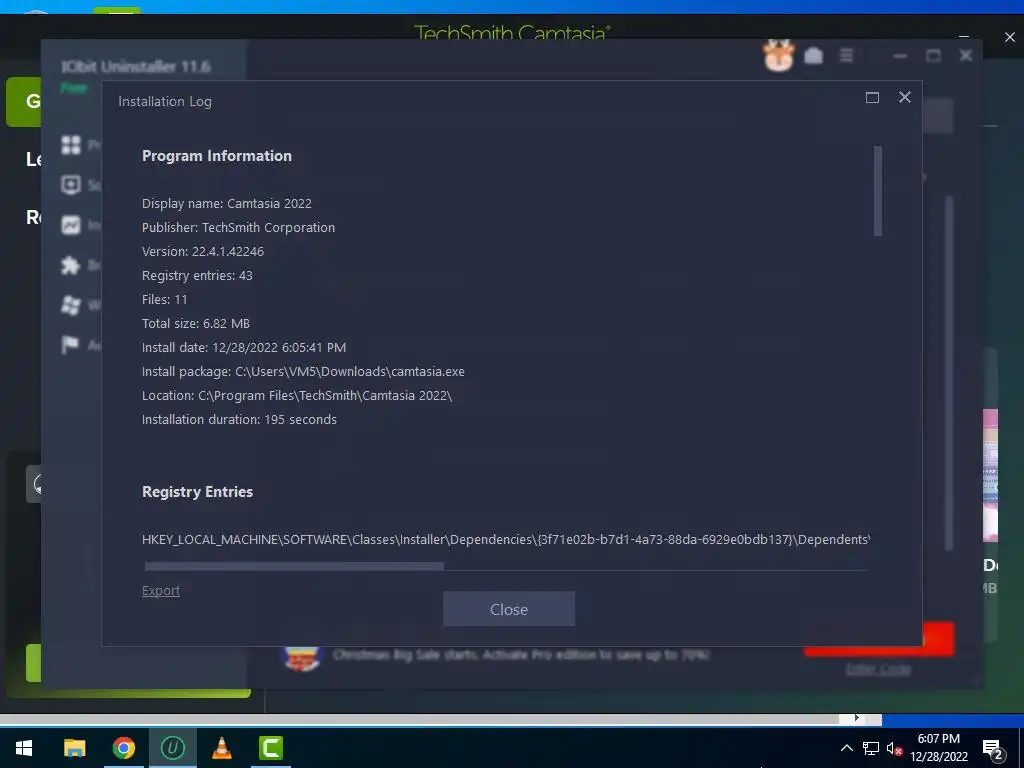
Task: Click the X on Installation Log dialog
Action: 904,97
